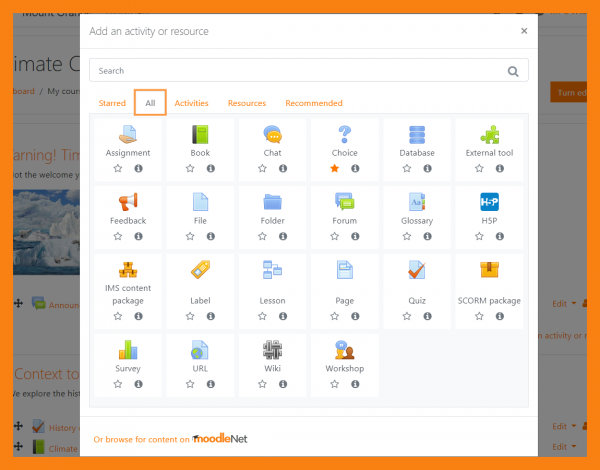Open info details for Lesson activity
The height and width of the screenshot is (470, 600).
[x=283, y=316]
